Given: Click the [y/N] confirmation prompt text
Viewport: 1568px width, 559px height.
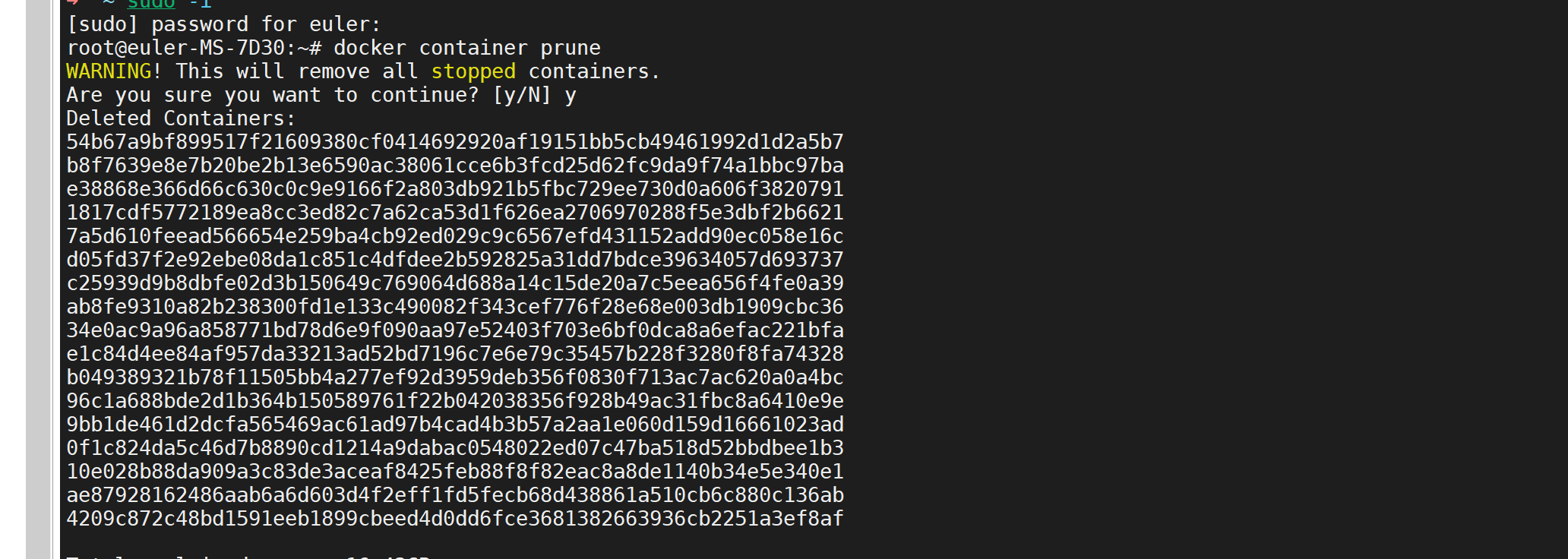Looking at the screenshot, I should (521, 95).
